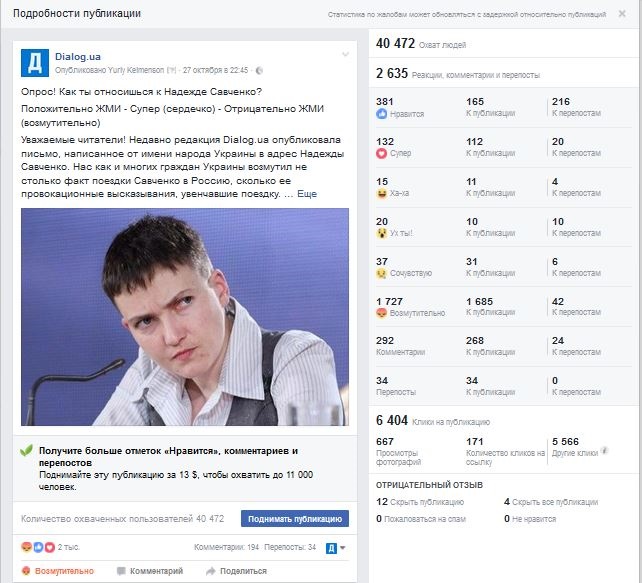
Task: Open the Dialog.ua page name link
Action: click(x=78, y=56)
